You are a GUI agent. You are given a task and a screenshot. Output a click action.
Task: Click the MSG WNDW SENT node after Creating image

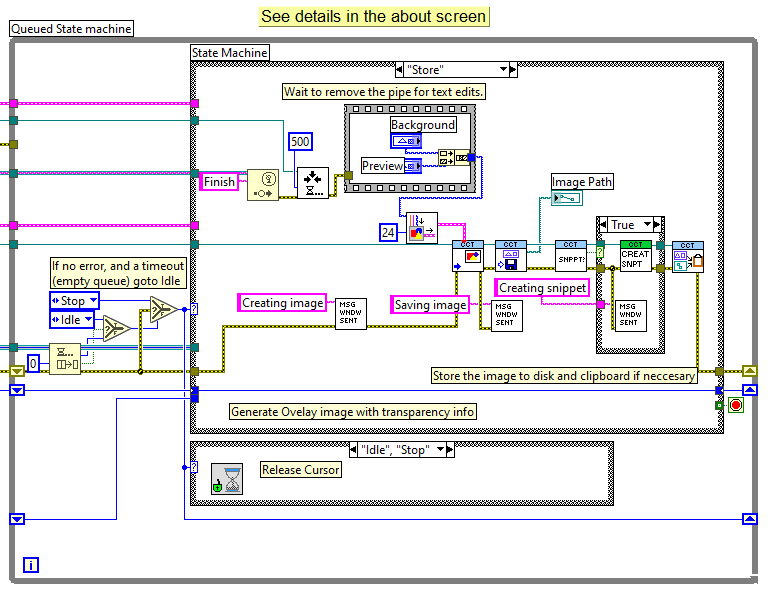[x=351, y=314]
